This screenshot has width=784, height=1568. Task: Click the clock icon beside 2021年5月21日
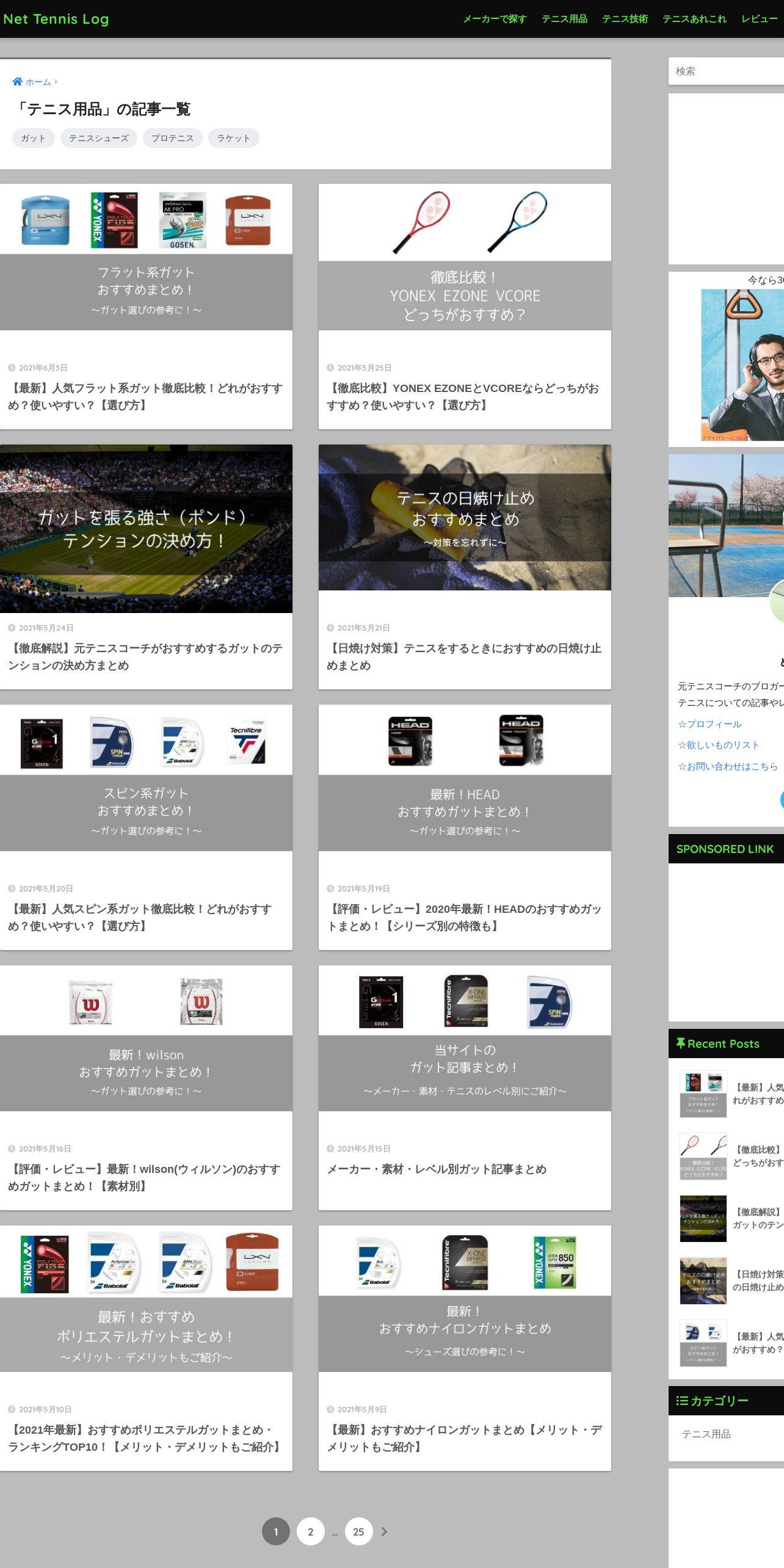click(330, 628)
